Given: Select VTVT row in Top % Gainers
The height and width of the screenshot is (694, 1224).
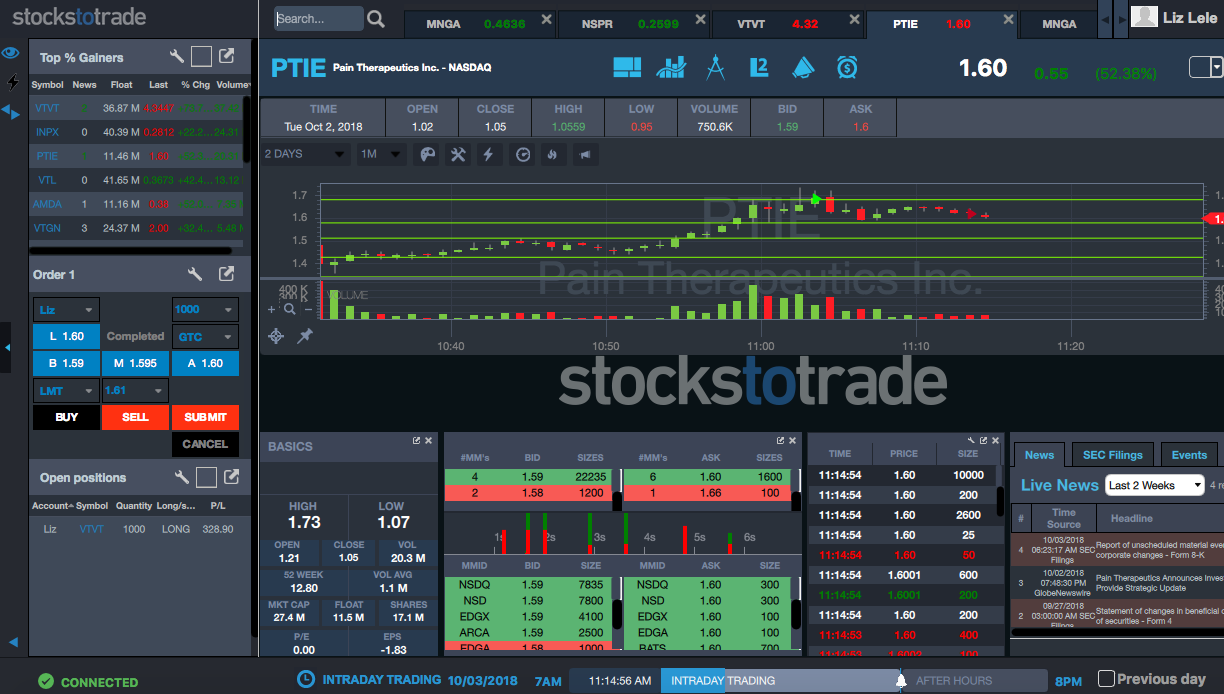Looking at the screenshot, I should 136,108.
